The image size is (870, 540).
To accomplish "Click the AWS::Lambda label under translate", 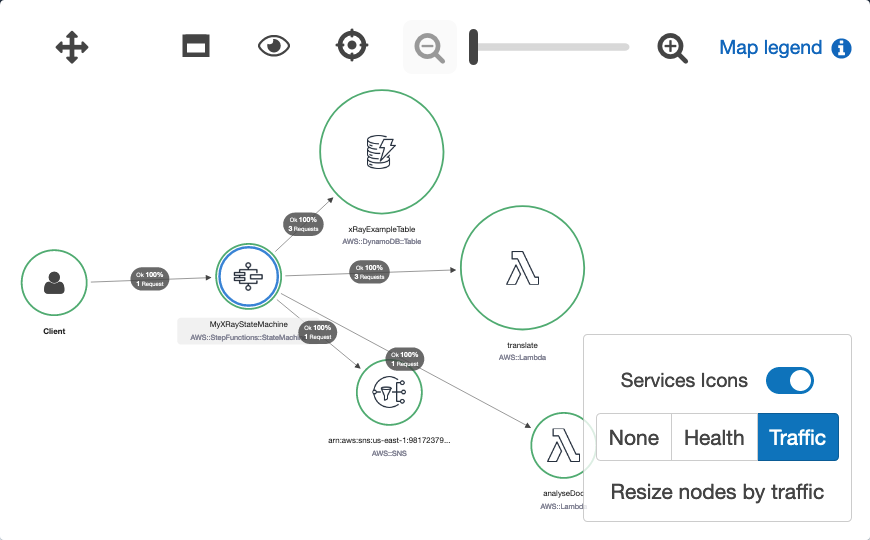I will click(522, 357).
